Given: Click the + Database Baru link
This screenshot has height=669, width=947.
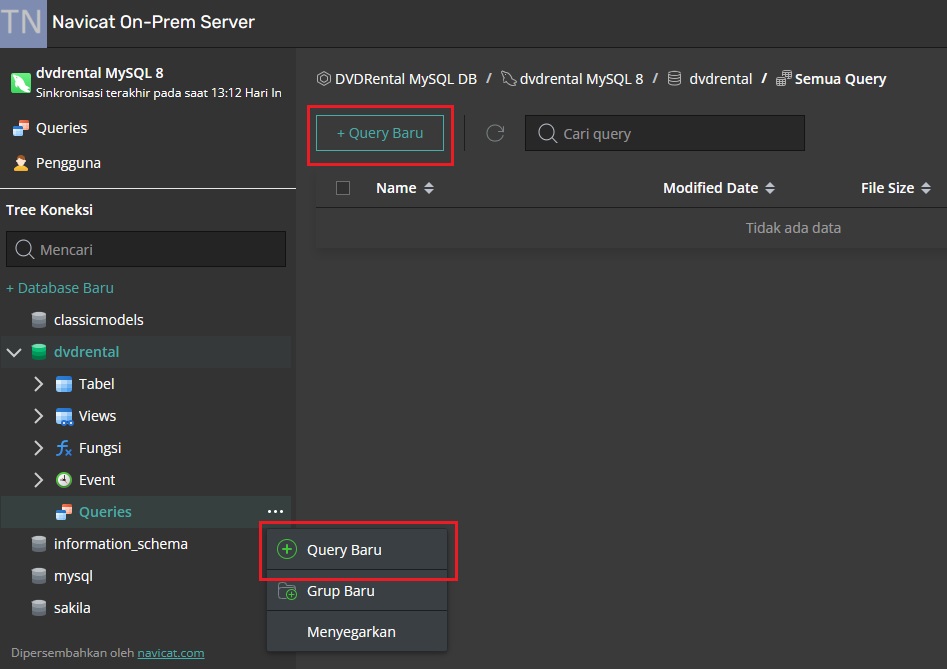Looking at the screenshot, I should 60,288.
